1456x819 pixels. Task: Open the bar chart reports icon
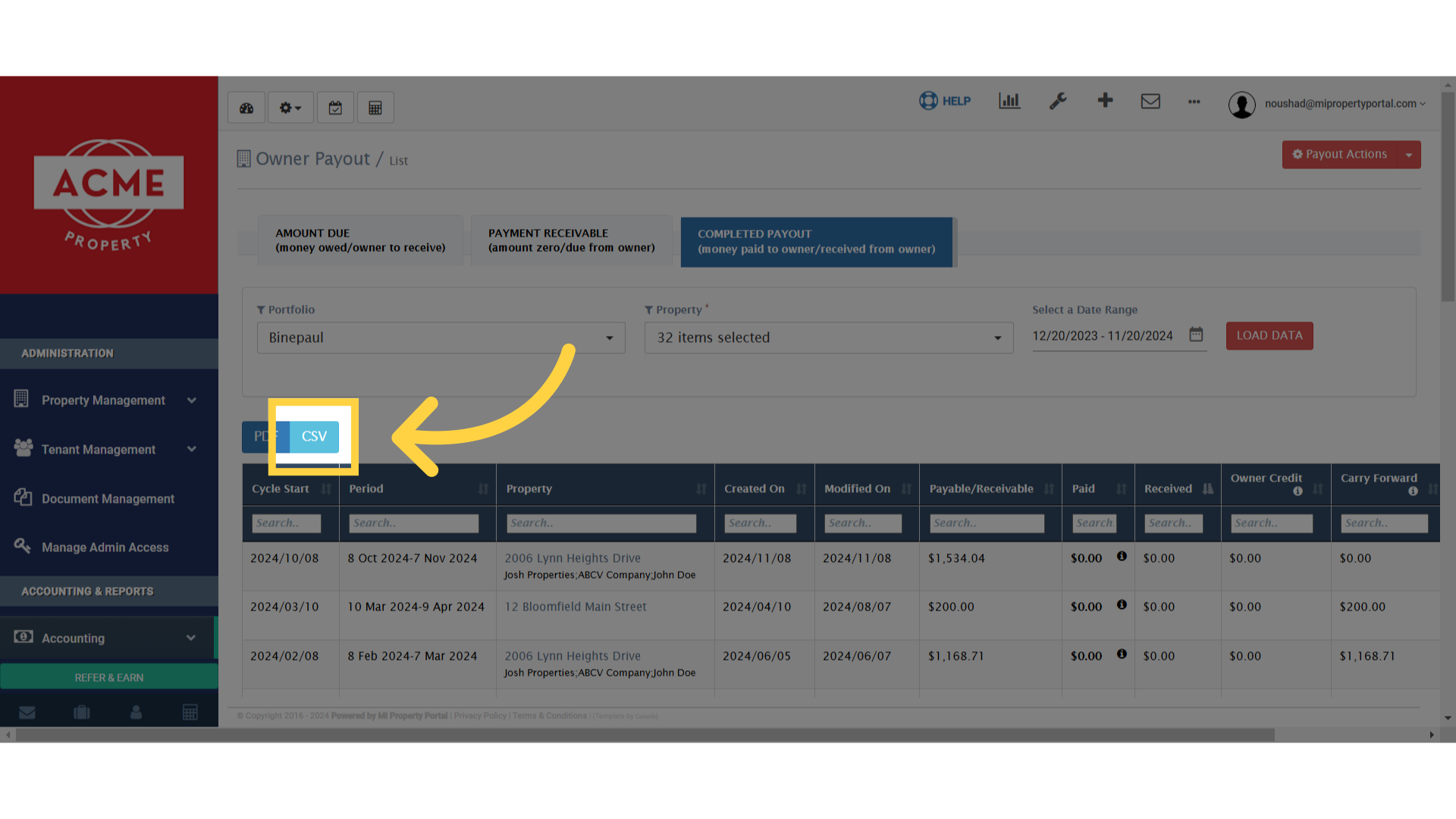click(1009, 101)
